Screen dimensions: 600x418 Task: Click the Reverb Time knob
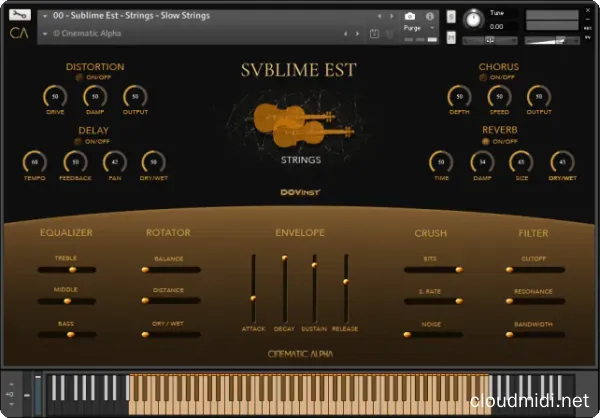click(x=441, y=162)
